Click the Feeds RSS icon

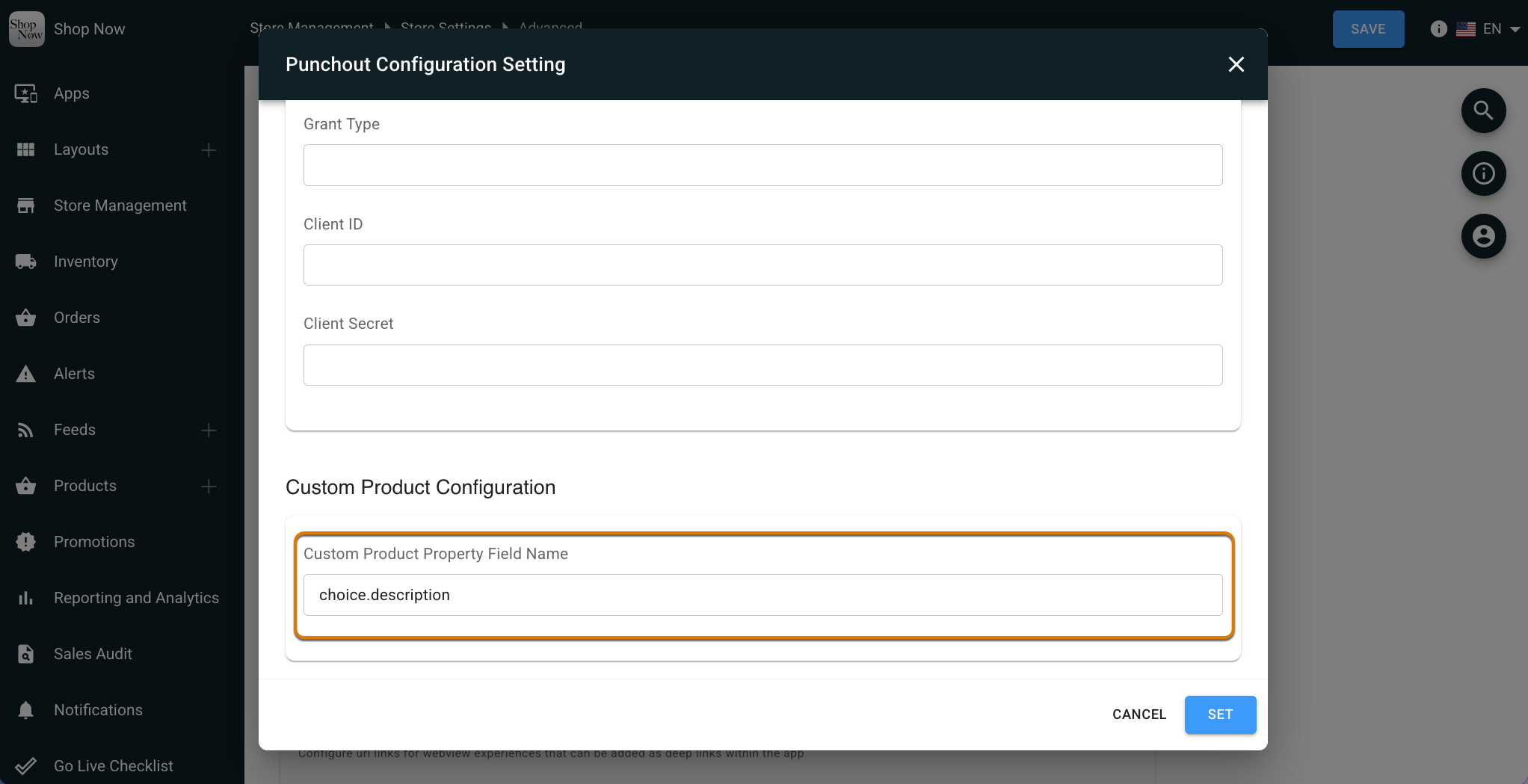[26, 430]
